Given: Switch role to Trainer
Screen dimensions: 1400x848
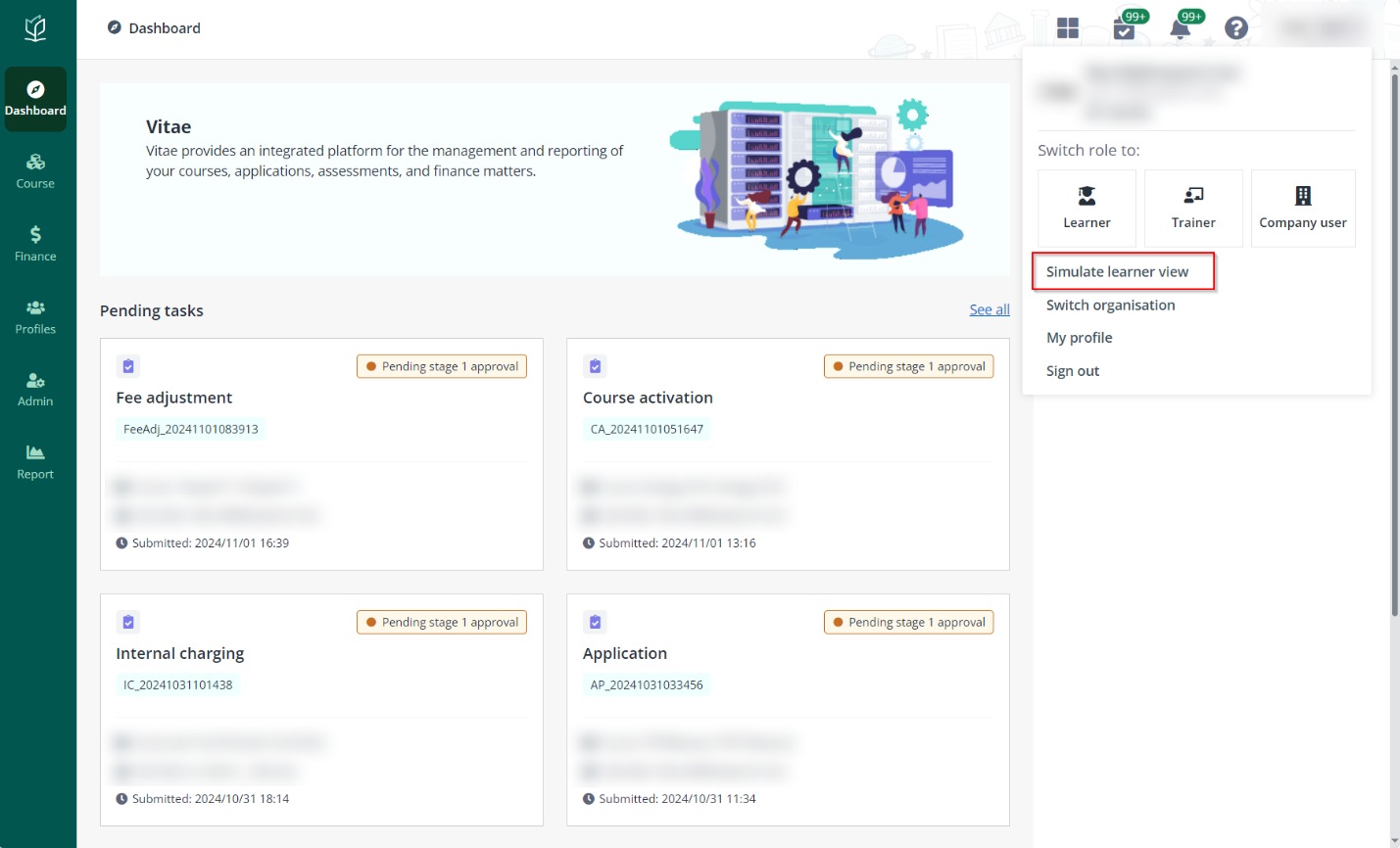Looking at the screenshot, I should [x=1193, y=208].
